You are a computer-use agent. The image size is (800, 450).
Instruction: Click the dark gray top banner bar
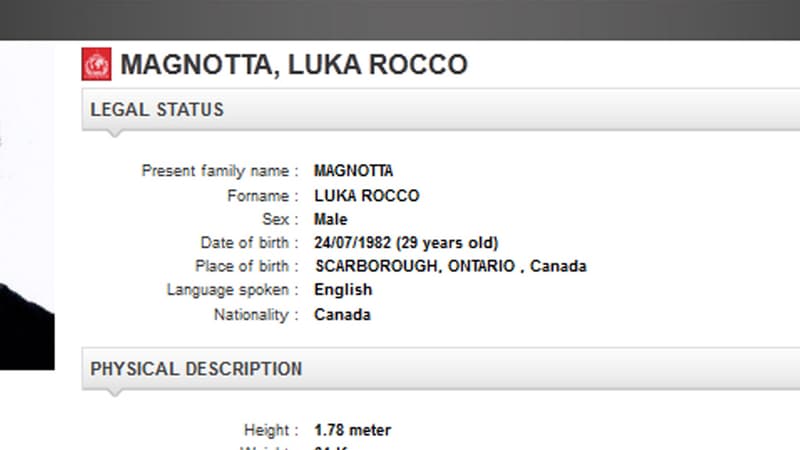click(x=400, y=20)
